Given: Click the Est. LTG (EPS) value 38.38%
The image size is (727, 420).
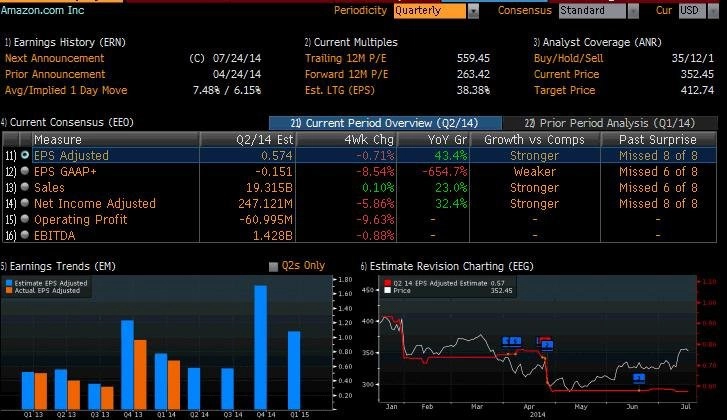Looking at the screenshot, I should coord(473,90).
